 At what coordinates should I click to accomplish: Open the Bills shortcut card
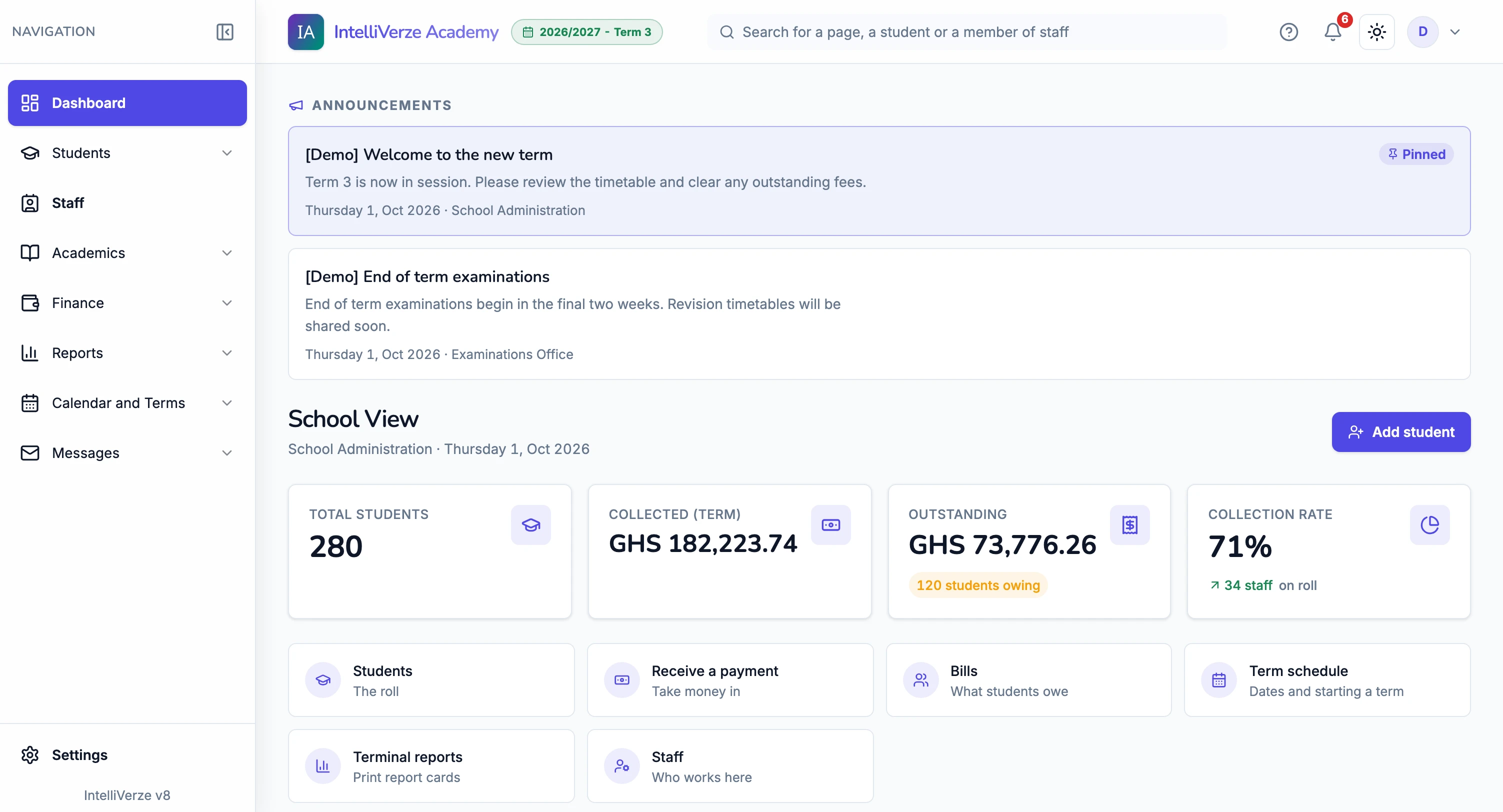coord(1028,679)
